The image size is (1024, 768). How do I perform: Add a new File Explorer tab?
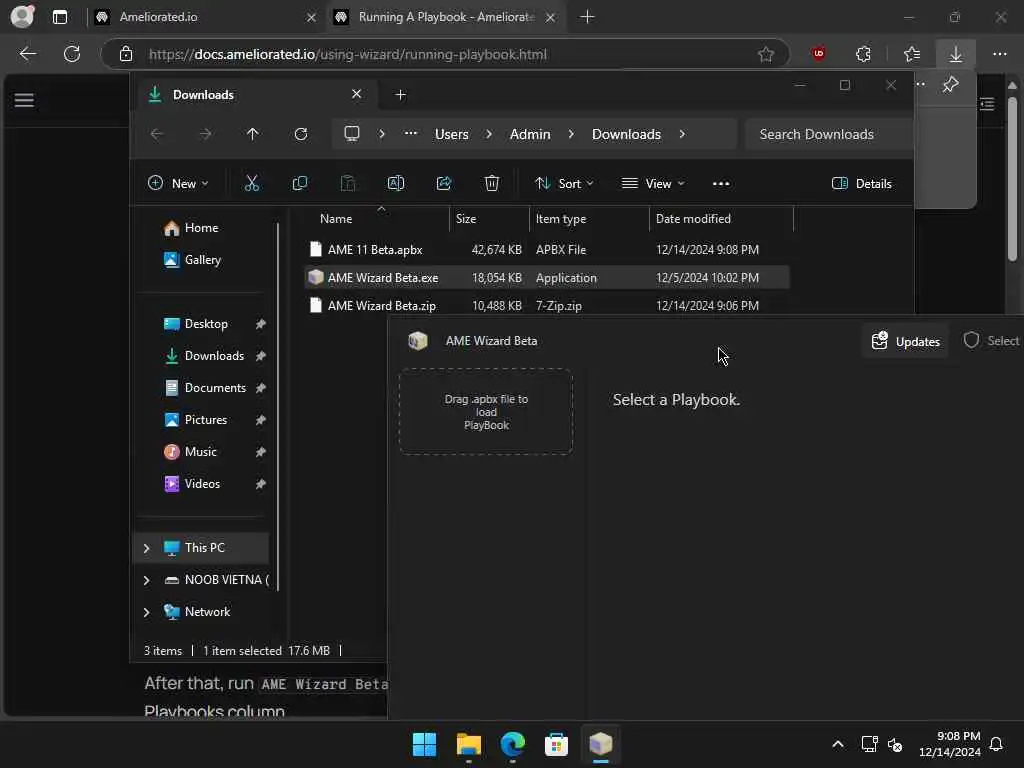400,95
